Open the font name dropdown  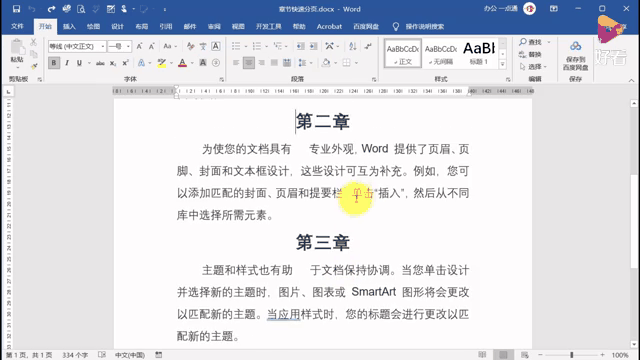[x=103, y=47]
